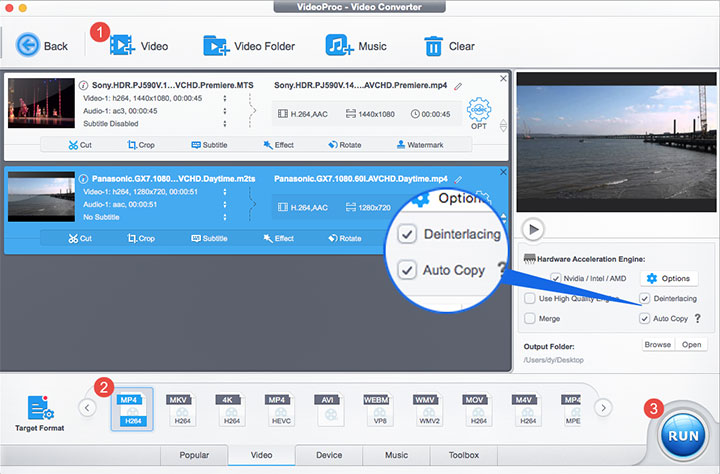Expand Panasonic Video-1 track options

[225, 192]
